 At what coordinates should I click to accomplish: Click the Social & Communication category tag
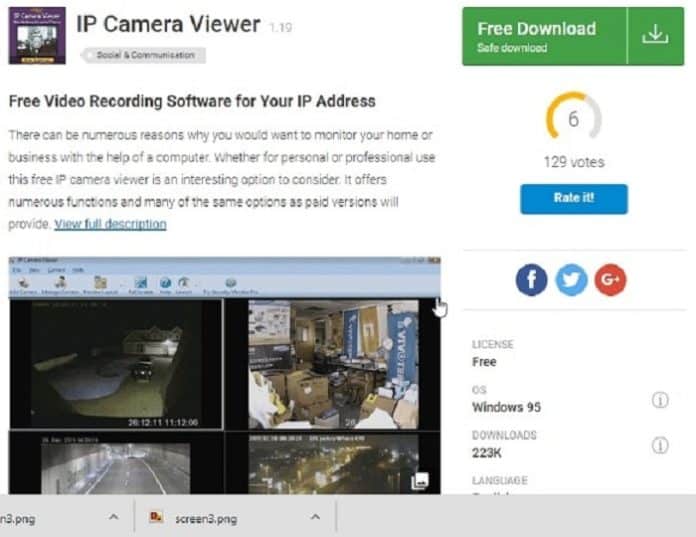point(143,55)
